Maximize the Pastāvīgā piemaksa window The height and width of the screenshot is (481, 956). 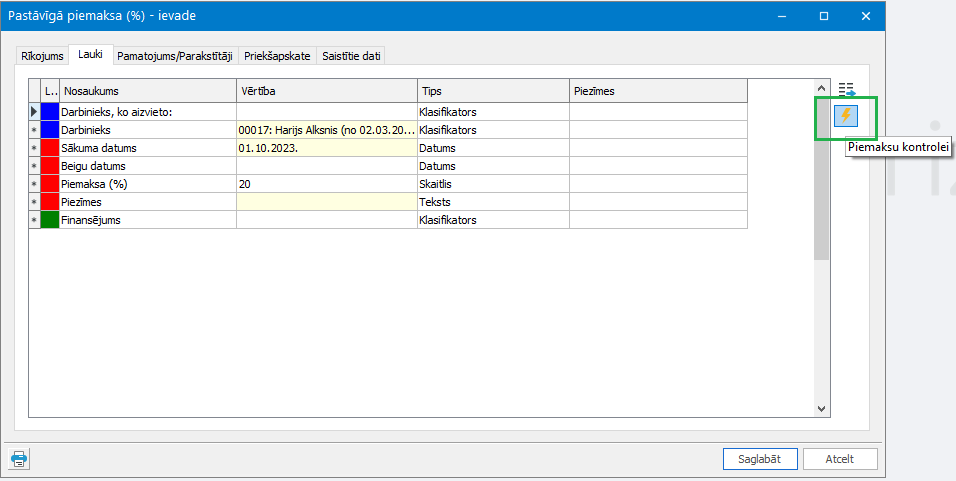tap(824, 16)
